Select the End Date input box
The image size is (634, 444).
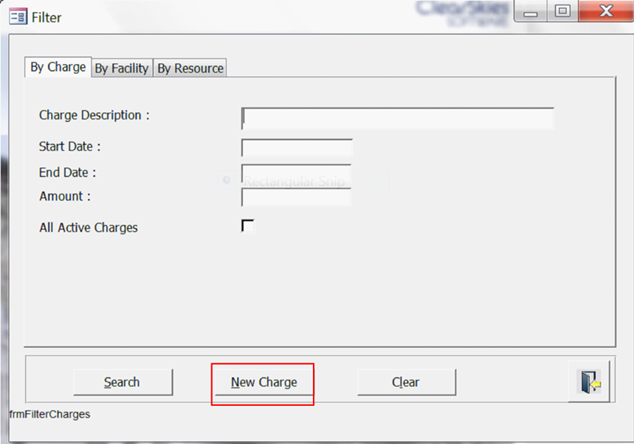click(297, 174)
